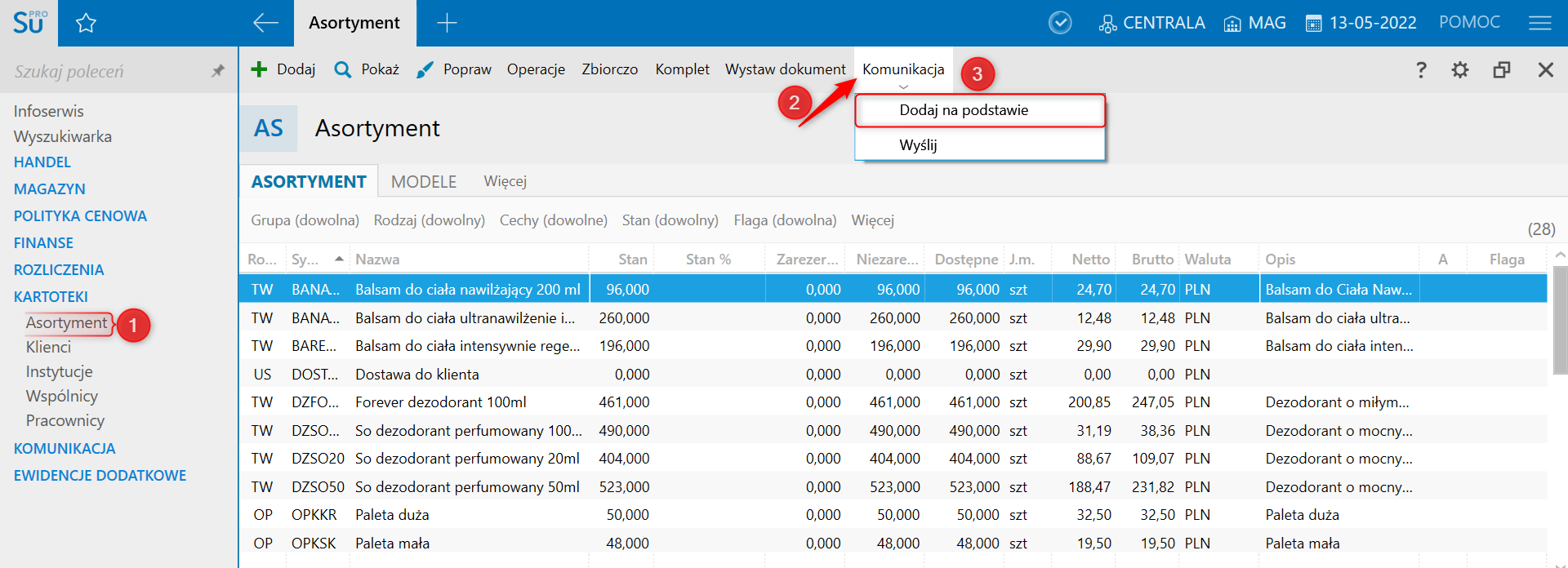Open settings with the gear icon

click(x=1460, y=70)
